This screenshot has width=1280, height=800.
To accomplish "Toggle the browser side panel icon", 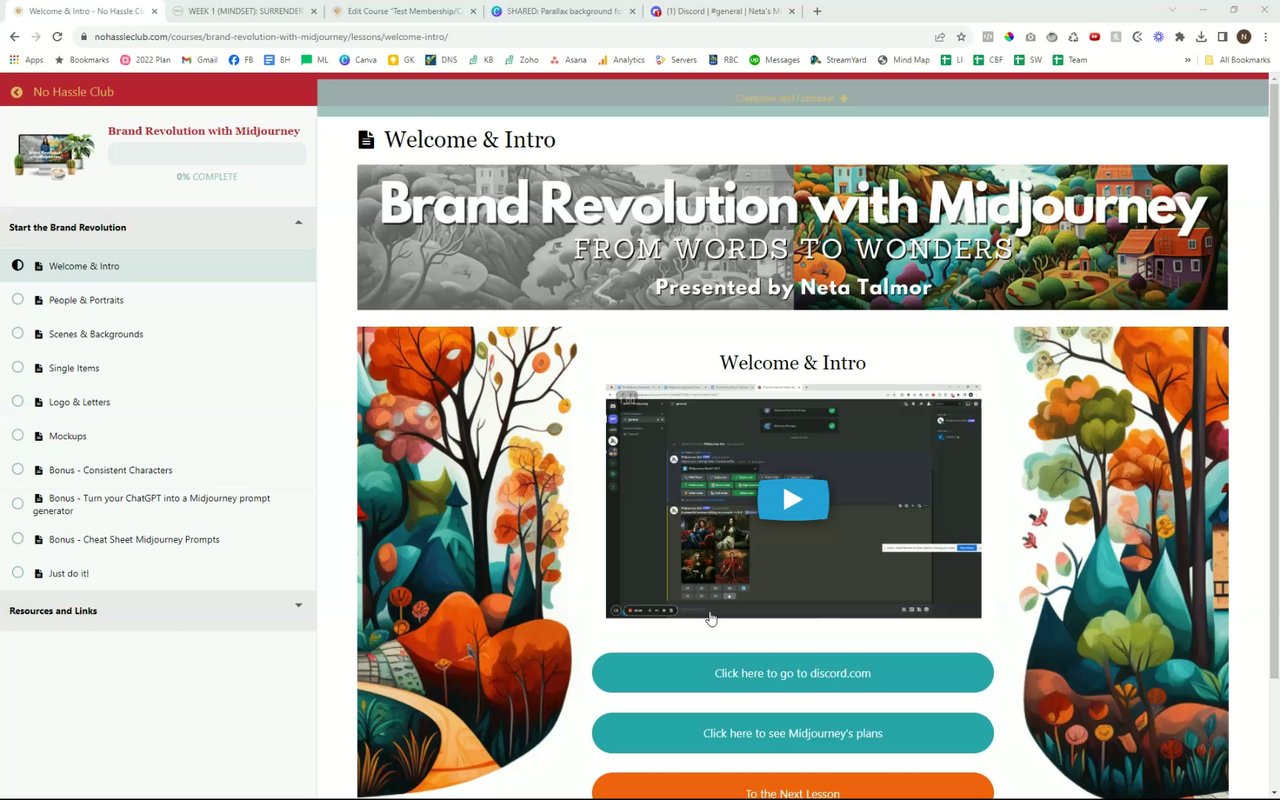I will pyautogui.click(x=1222, y=36).
